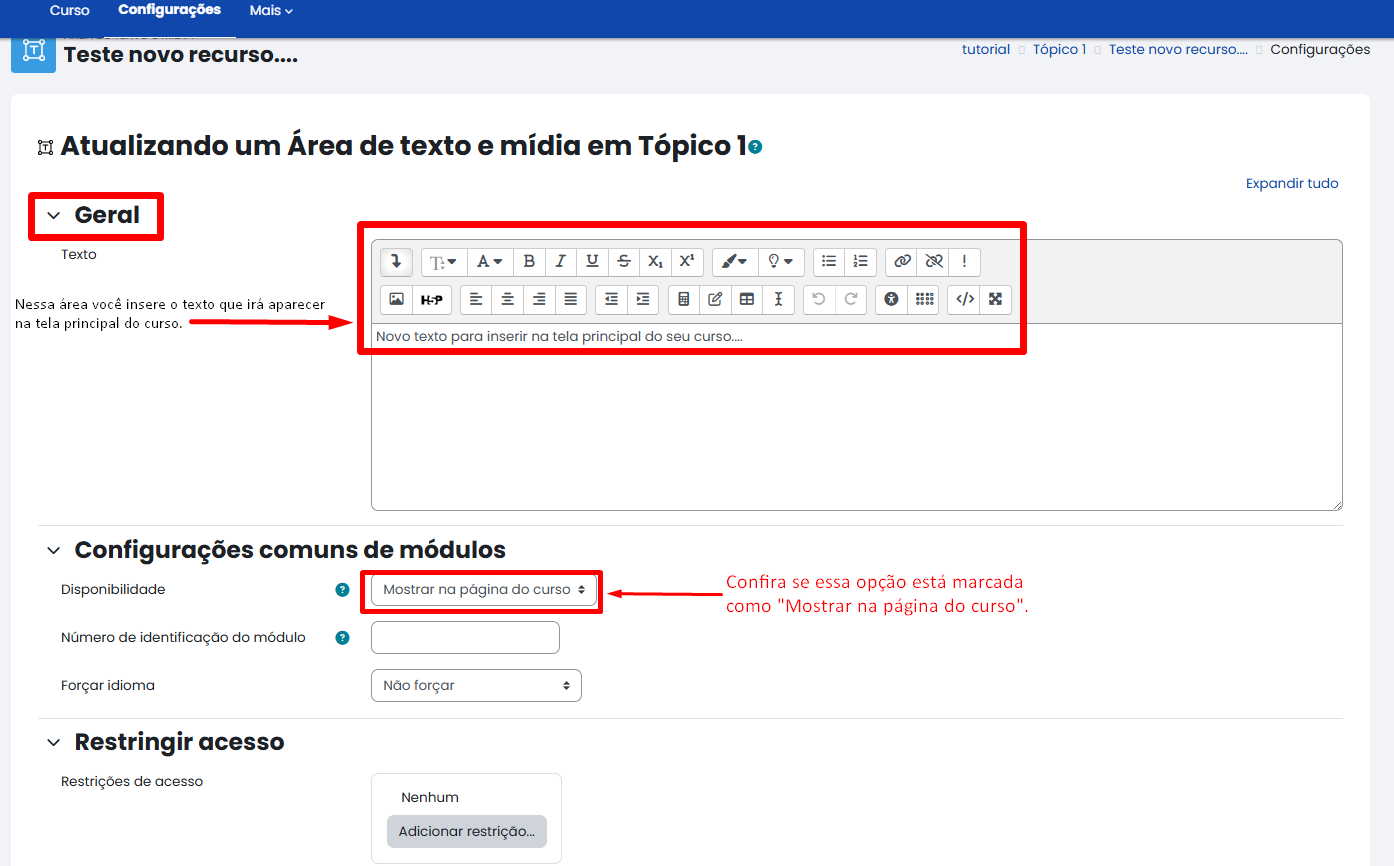Screen dimensions: 1394x866
Task: Open the Mais menu
Action: click(270, 10)
